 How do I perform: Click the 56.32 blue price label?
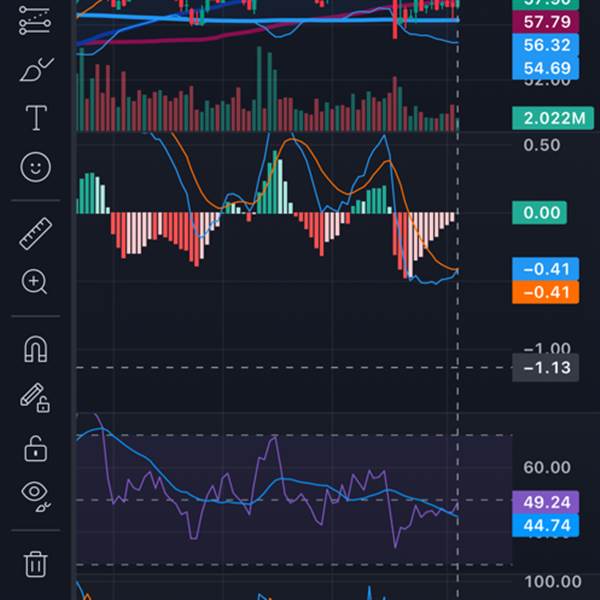pyautogui.click(x=546, y=45)
